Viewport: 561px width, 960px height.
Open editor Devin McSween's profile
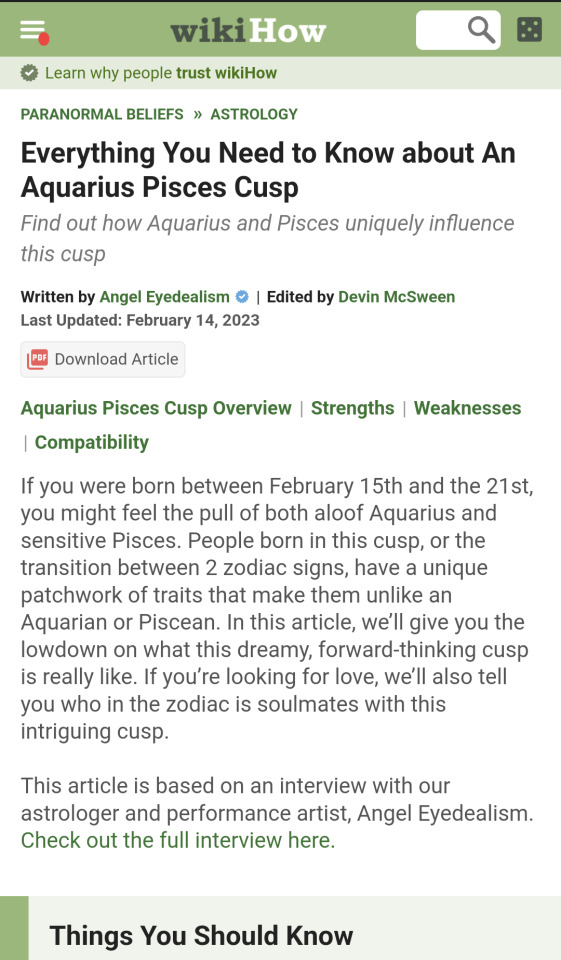tap(397, 297)
